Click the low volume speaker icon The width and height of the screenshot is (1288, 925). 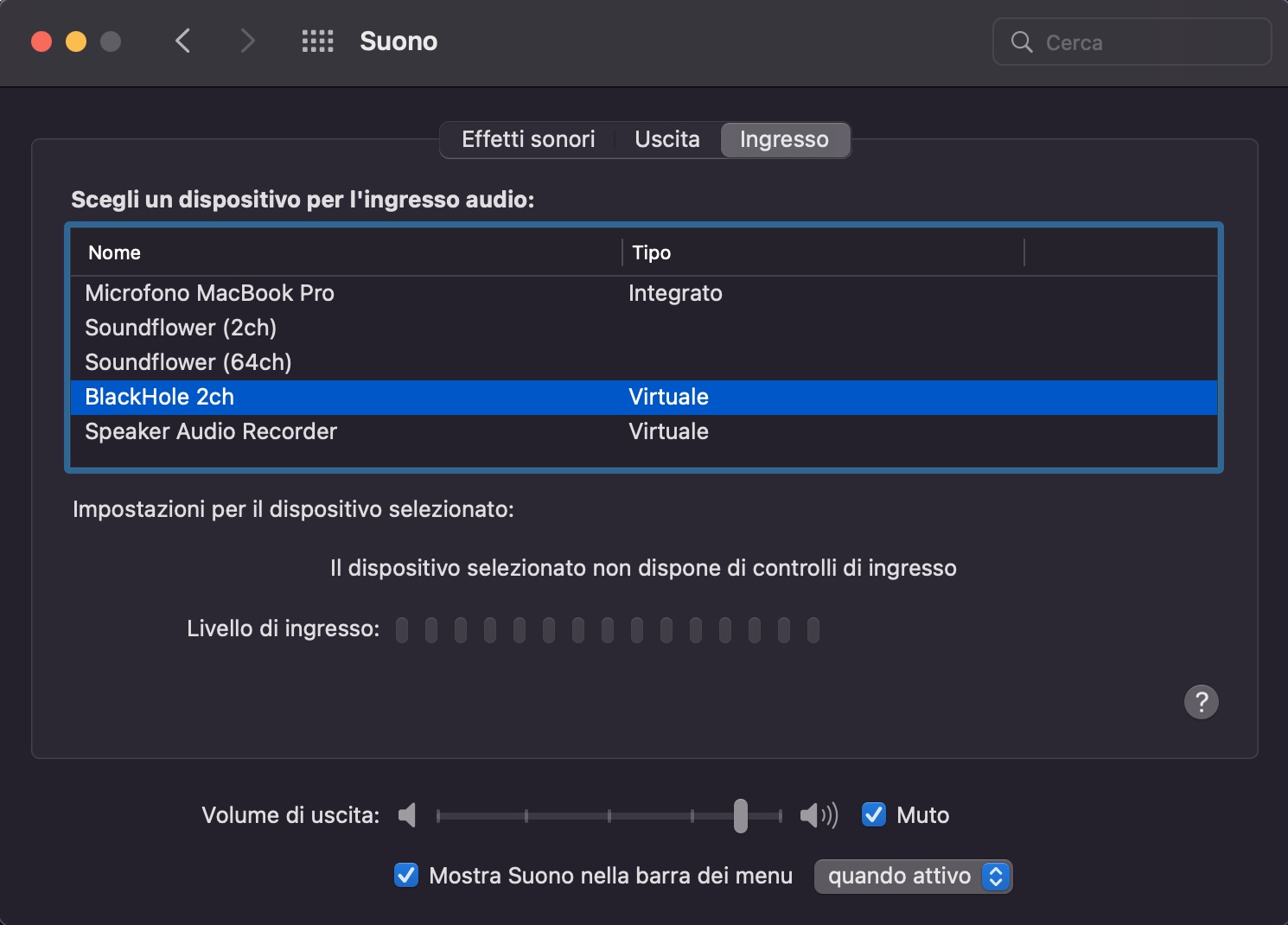(407, 815)
